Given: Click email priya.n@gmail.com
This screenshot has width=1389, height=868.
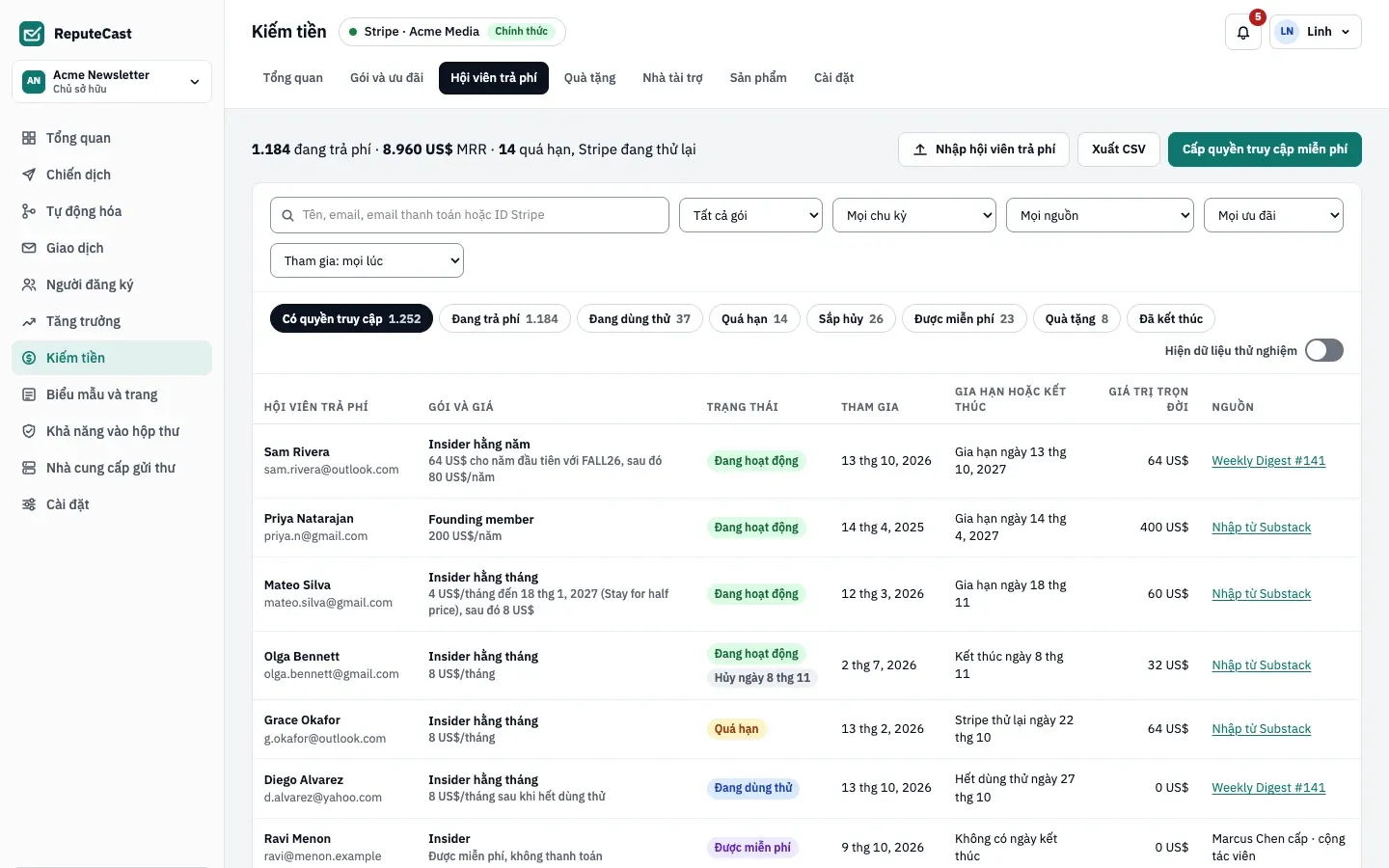Looking at the screenshot, I should (x=316, y=536).
